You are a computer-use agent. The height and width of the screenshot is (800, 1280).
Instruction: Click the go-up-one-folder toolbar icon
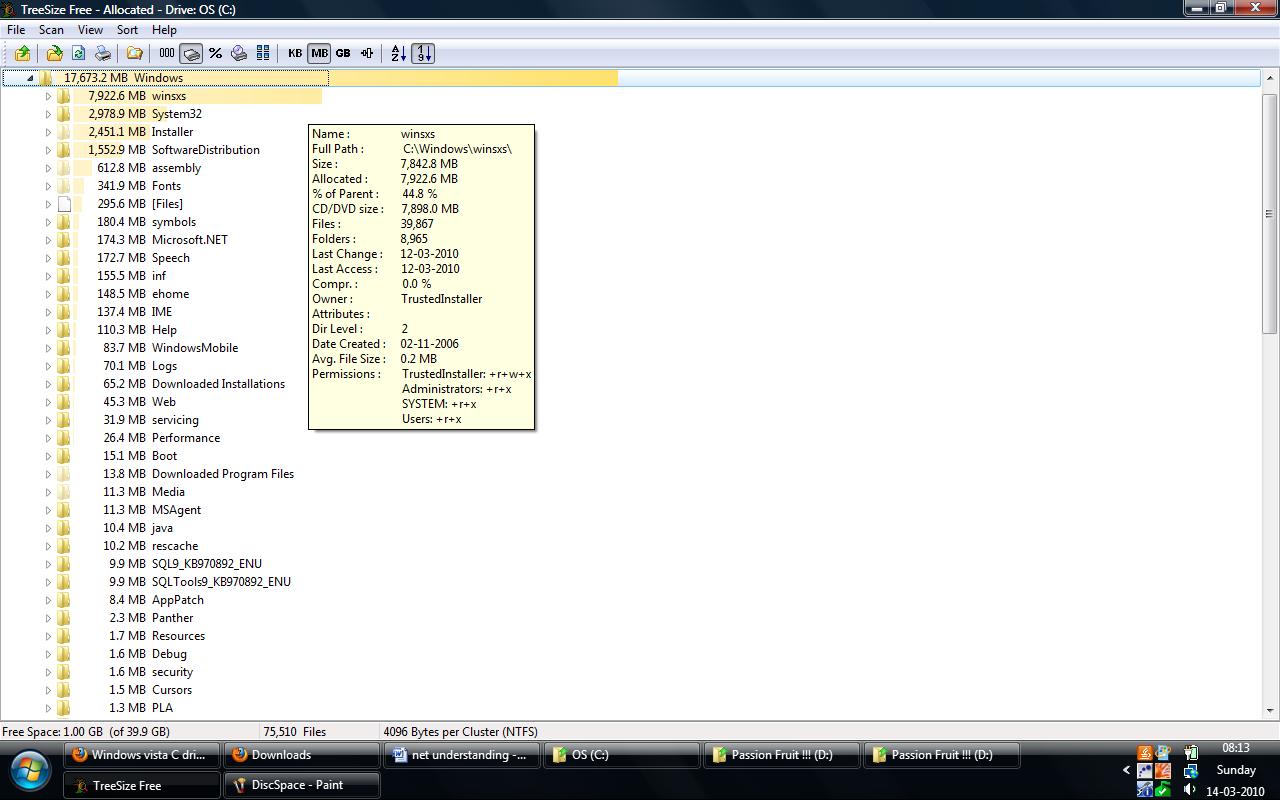(22, 53)
